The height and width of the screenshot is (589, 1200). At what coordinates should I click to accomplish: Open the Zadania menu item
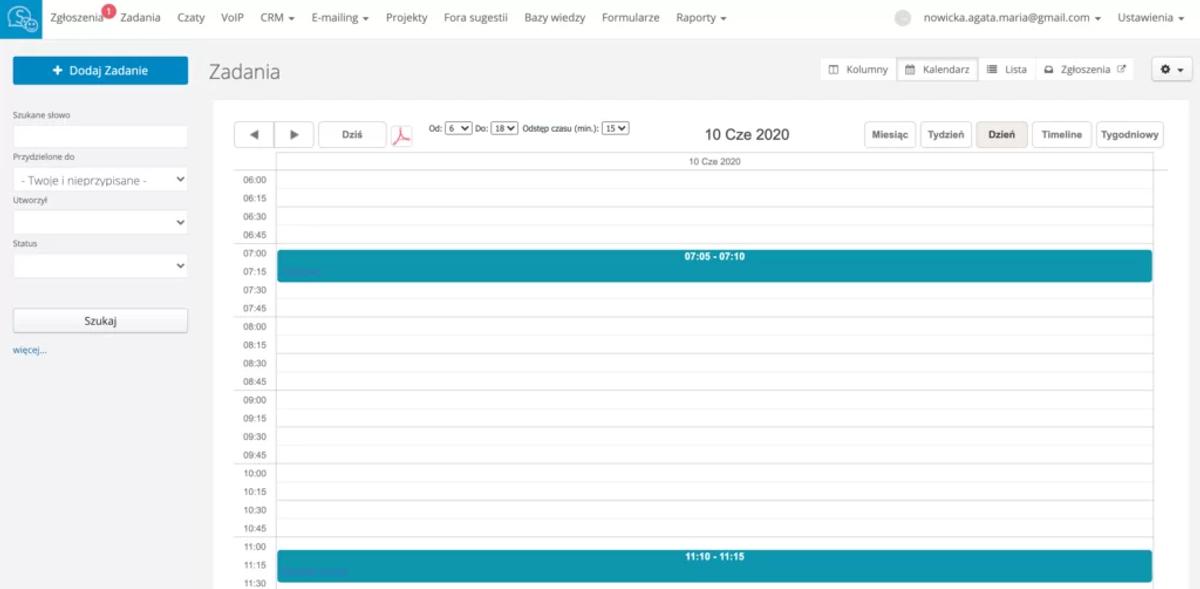140,18
